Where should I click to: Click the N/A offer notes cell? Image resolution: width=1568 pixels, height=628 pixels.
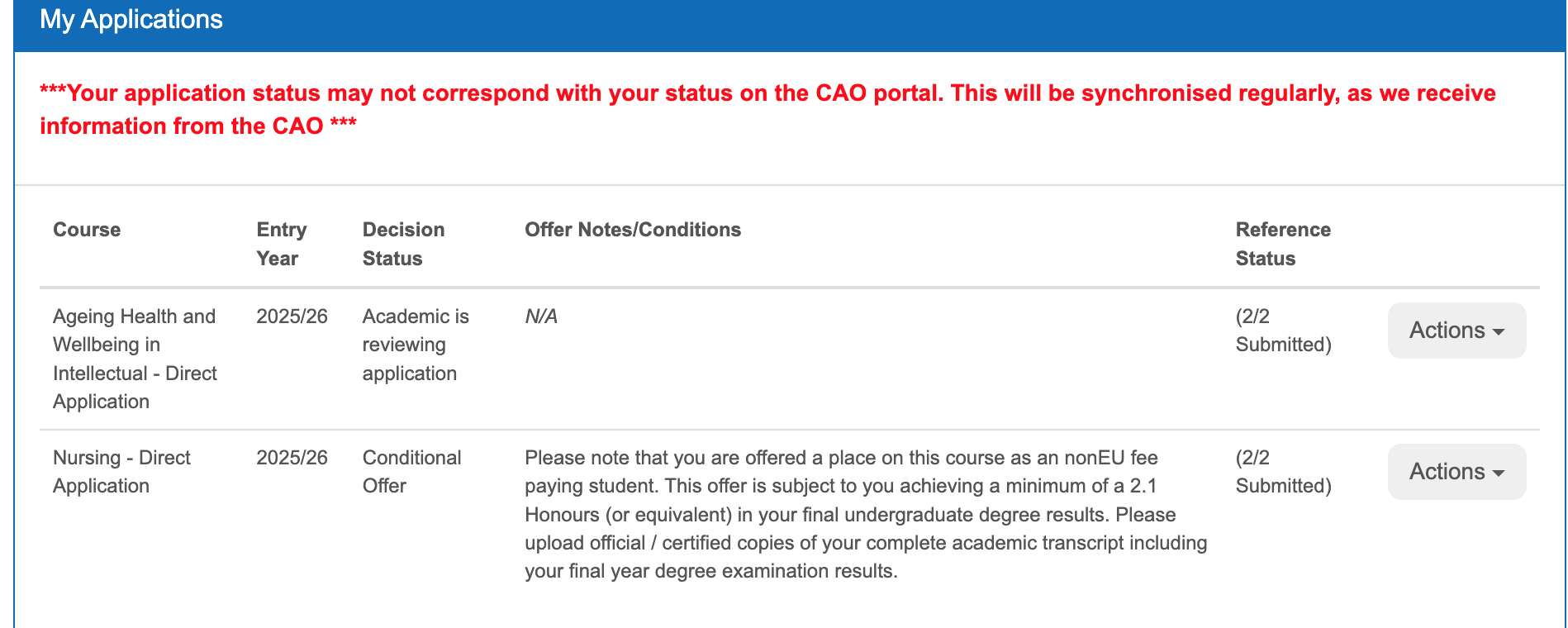tap(541, 316)
